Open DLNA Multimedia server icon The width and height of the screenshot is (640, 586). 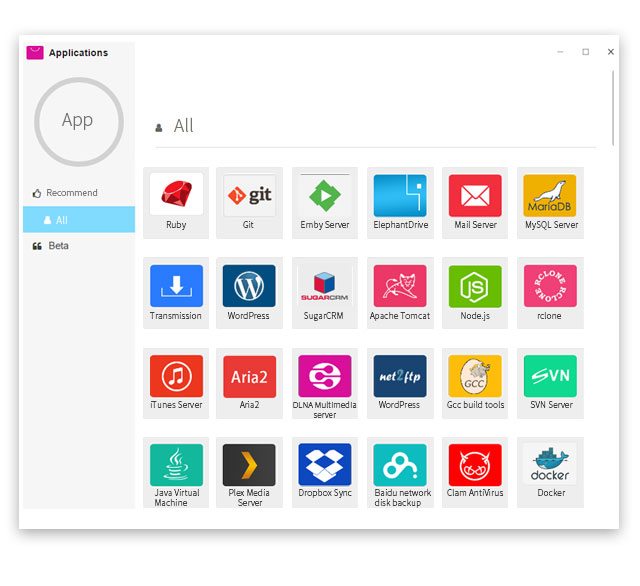(x=325, y=376)
